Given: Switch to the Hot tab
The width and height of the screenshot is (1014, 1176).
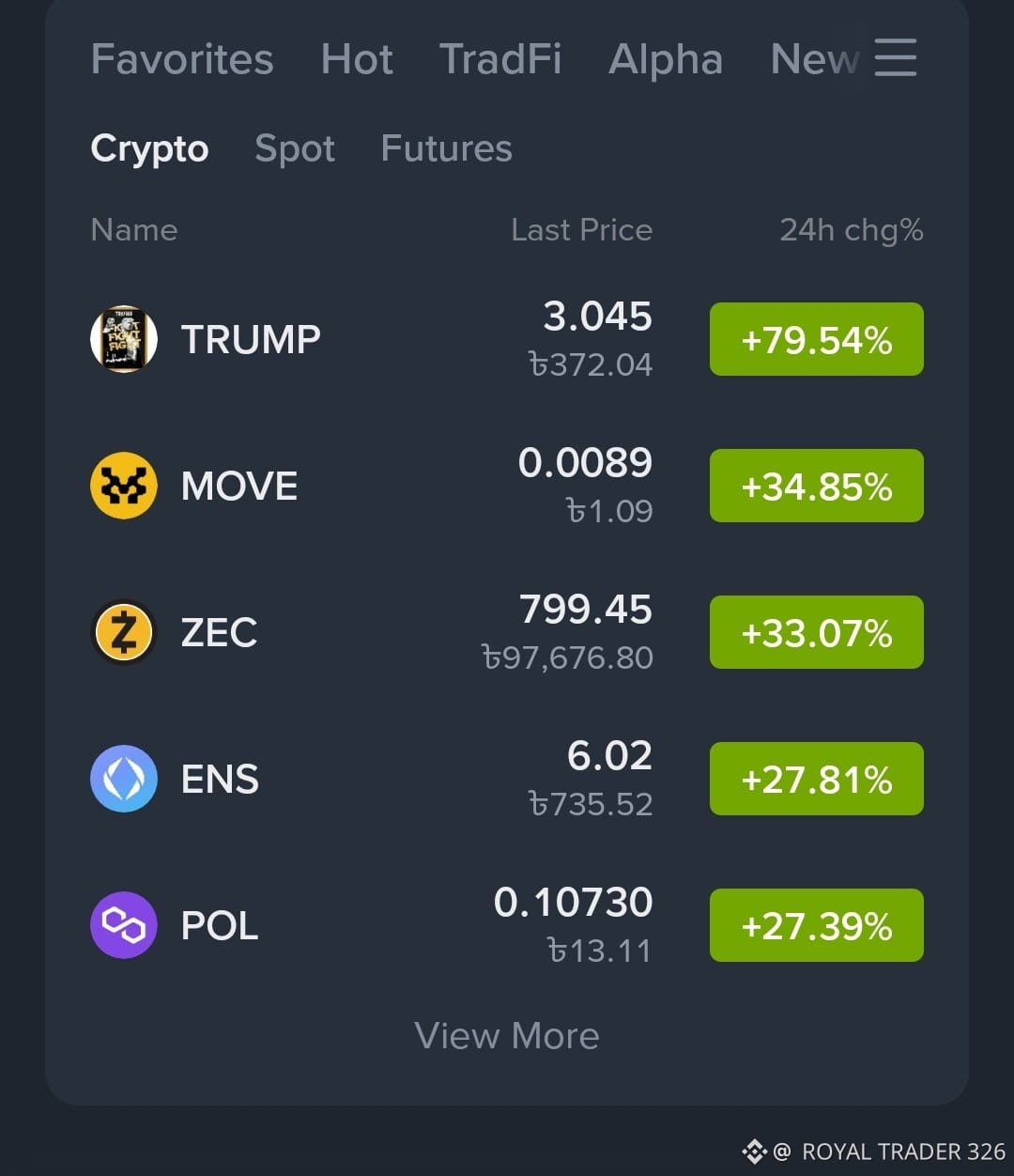Looking at the screenshot, I should point(357,59).
